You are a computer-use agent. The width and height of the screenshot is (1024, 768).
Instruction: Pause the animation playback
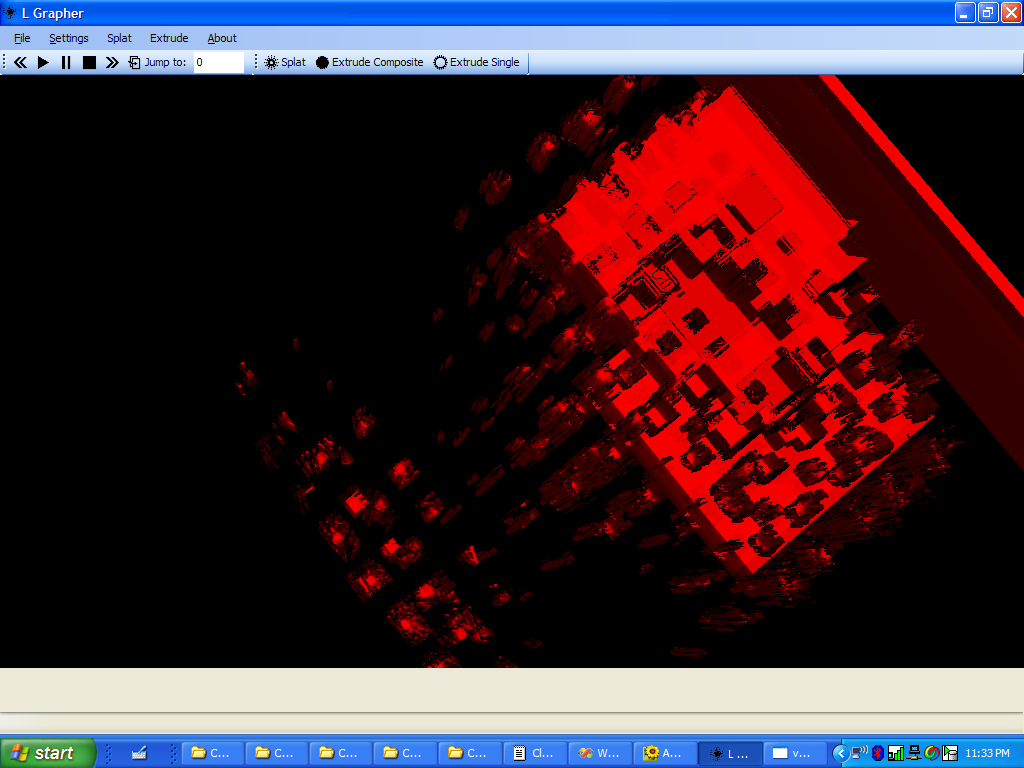pyautogui.click(x=66, y=62)
